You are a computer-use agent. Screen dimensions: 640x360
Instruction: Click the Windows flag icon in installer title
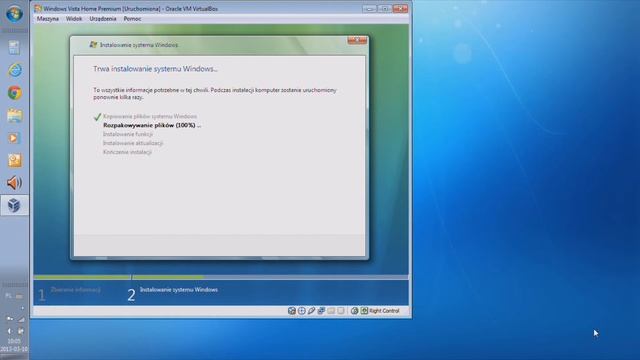(x=93, y=44)
